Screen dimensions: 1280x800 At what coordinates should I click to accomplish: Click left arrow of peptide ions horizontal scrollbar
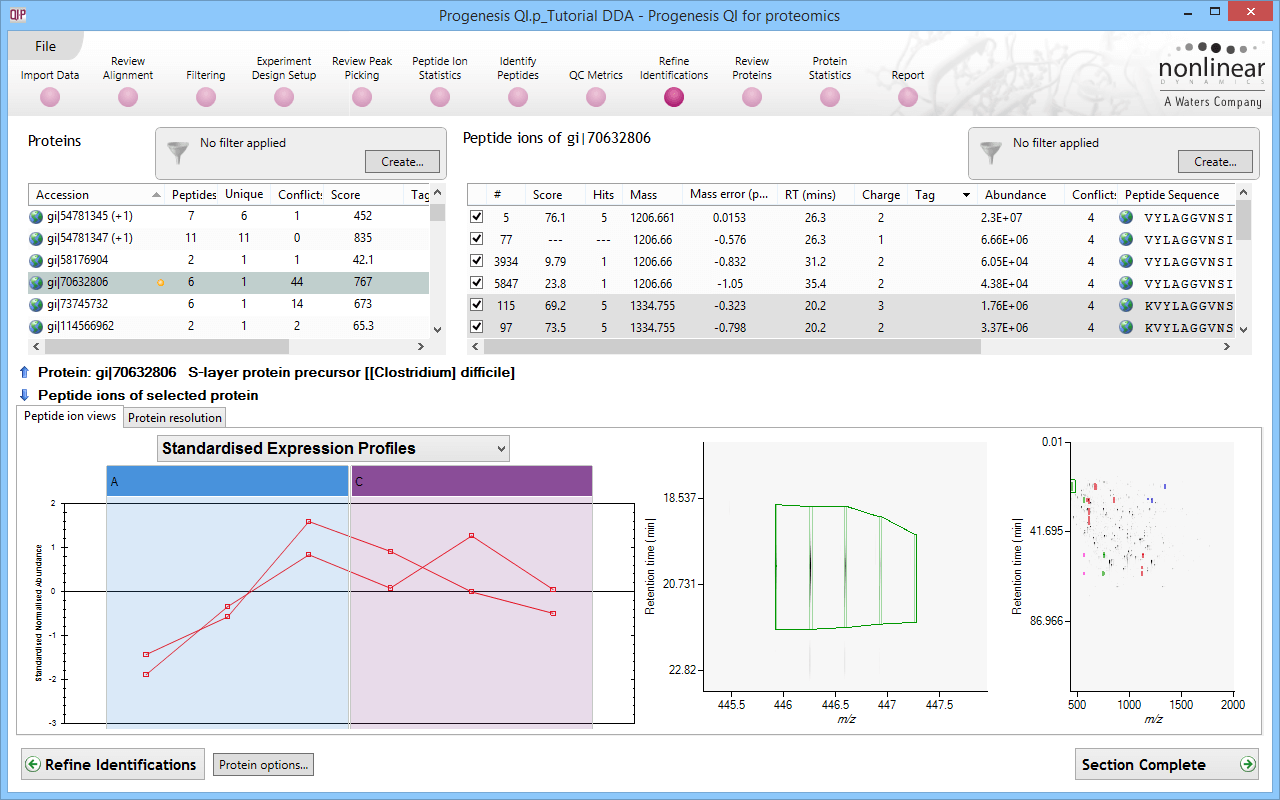(475, 346)
